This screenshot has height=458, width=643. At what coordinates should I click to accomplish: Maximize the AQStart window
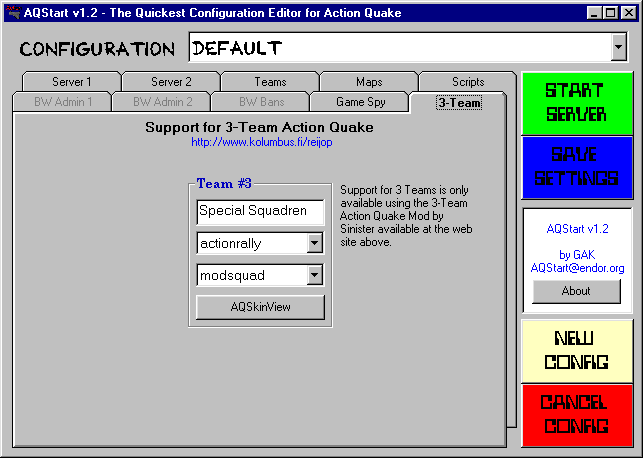click(611, 13)
